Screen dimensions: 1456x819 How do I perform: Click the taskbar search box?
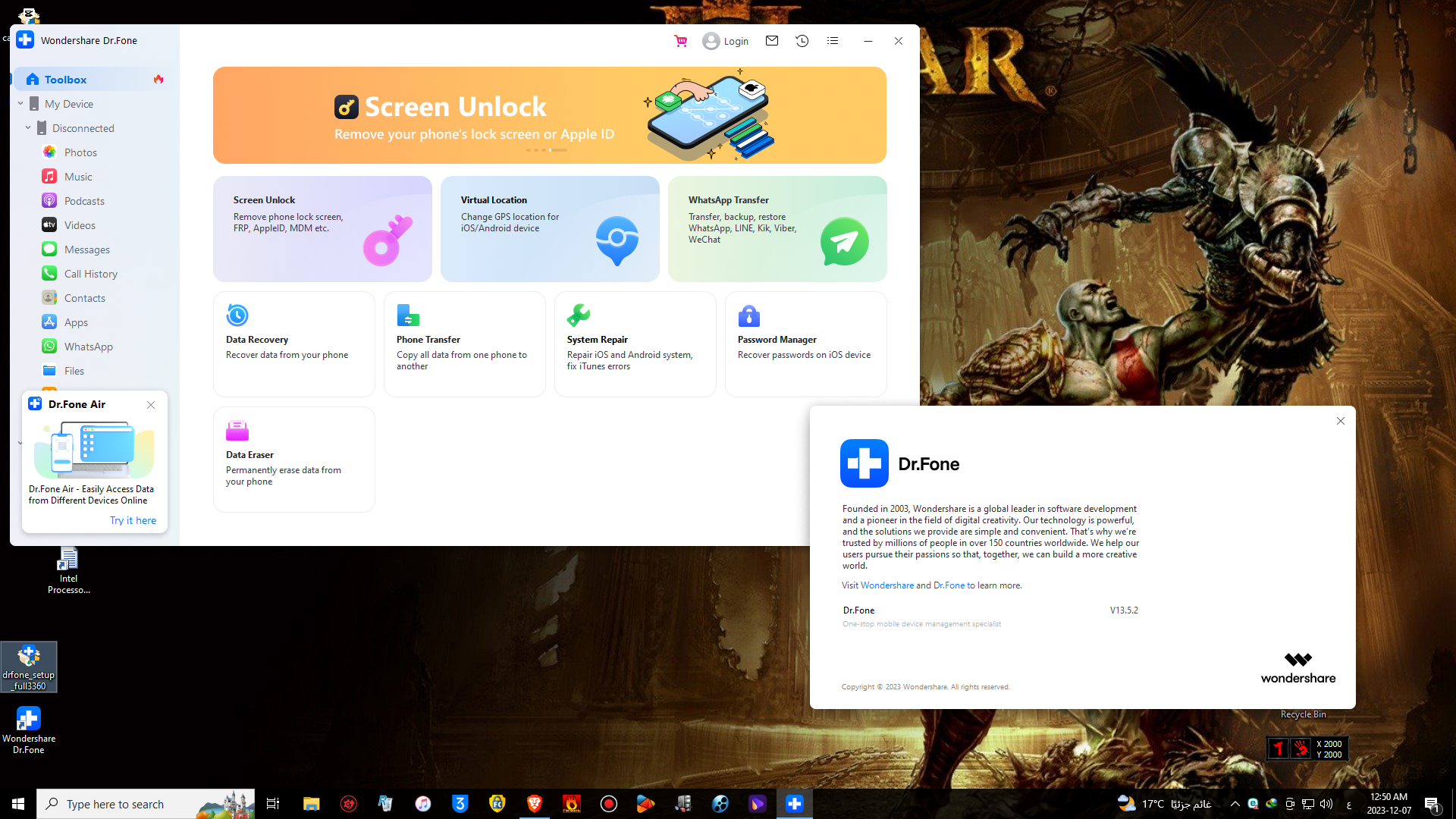(146, 804)
